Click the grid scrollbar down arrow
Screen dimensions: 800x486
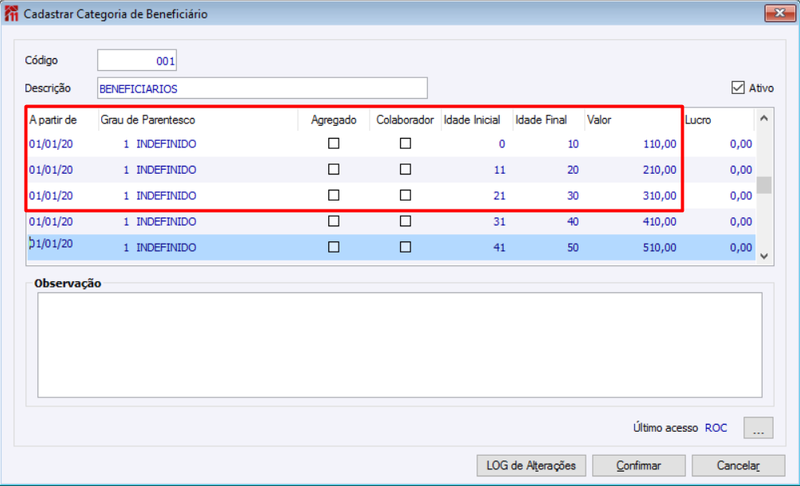[x=764, y=256]
